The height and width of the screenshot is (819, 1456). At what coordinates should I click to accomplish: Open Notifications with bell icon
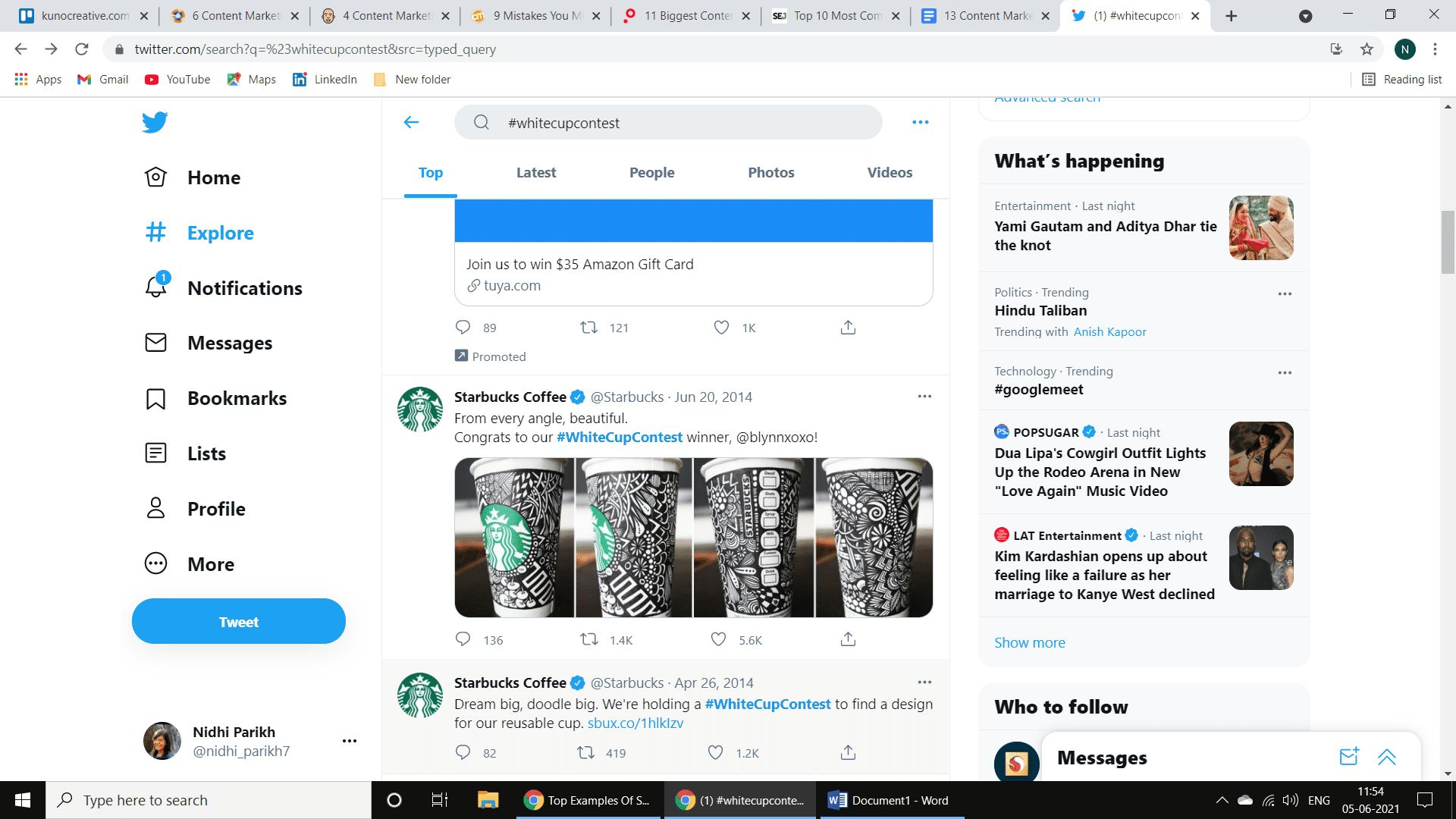(x=223, y=288)
